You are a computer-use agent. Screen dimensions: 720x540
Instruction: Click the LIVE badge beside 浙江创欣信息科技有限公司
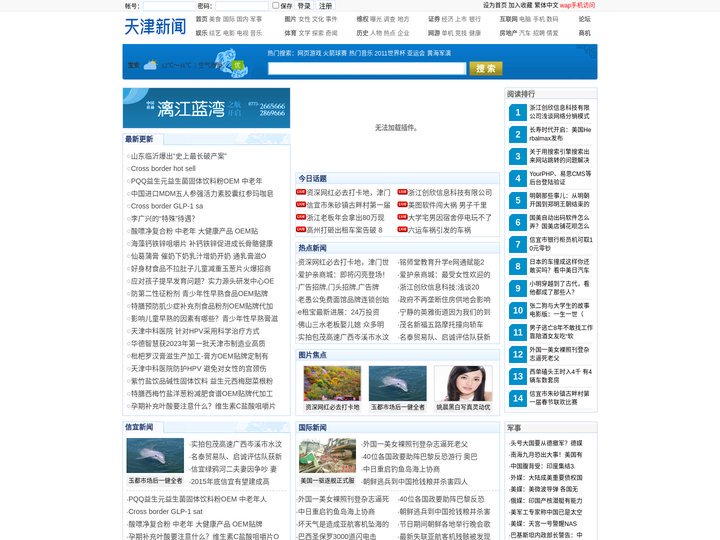coord(402,192)
